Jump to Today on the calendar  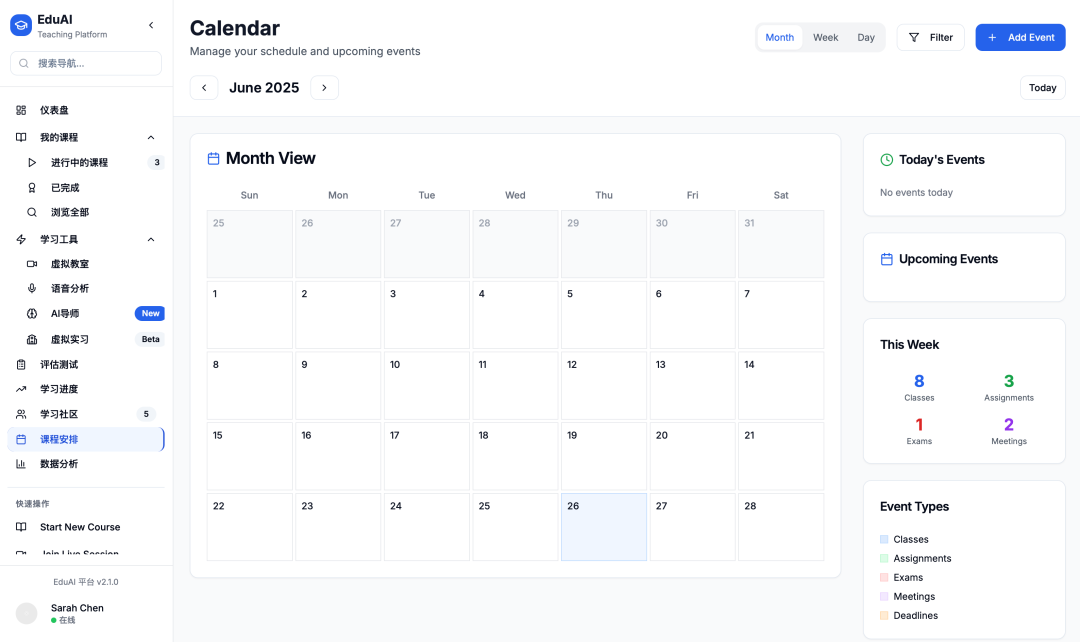pos(1042,88)
